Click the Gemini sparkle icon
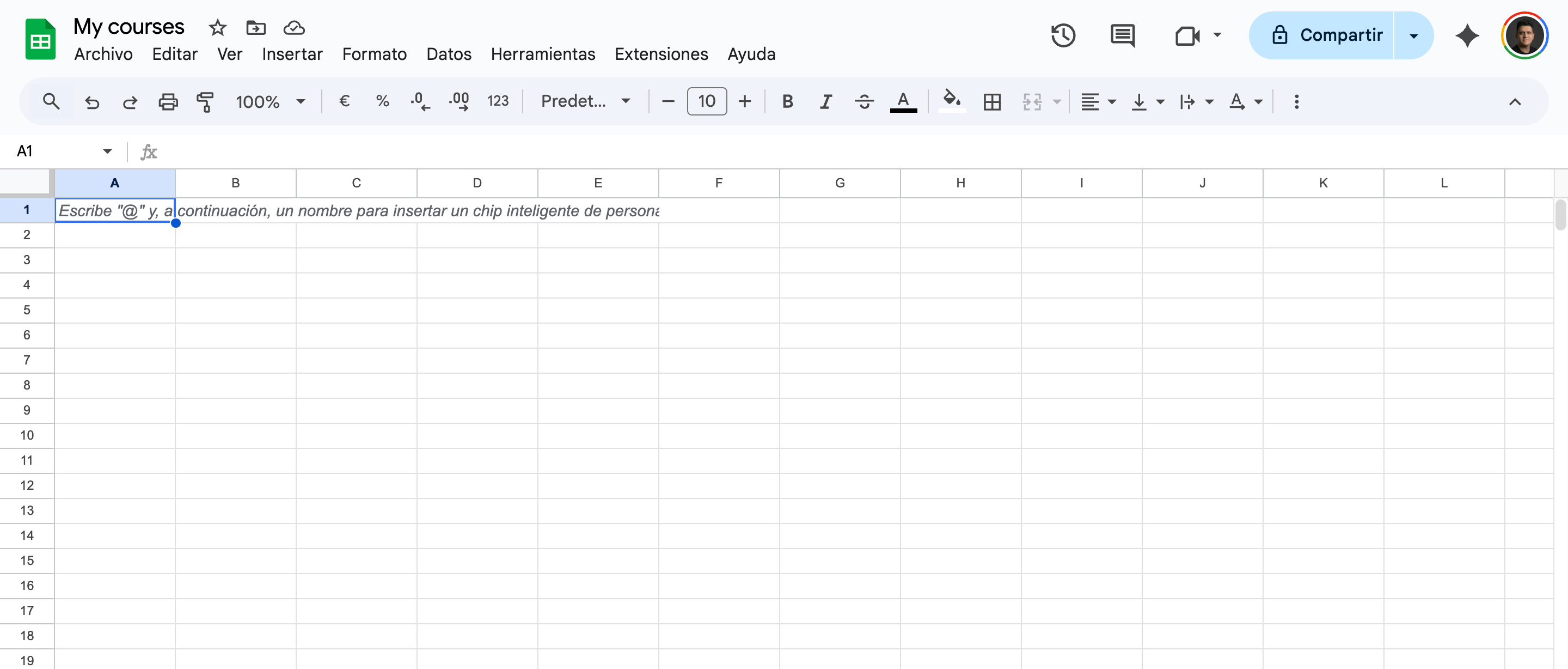 [x=1467, y=35]
